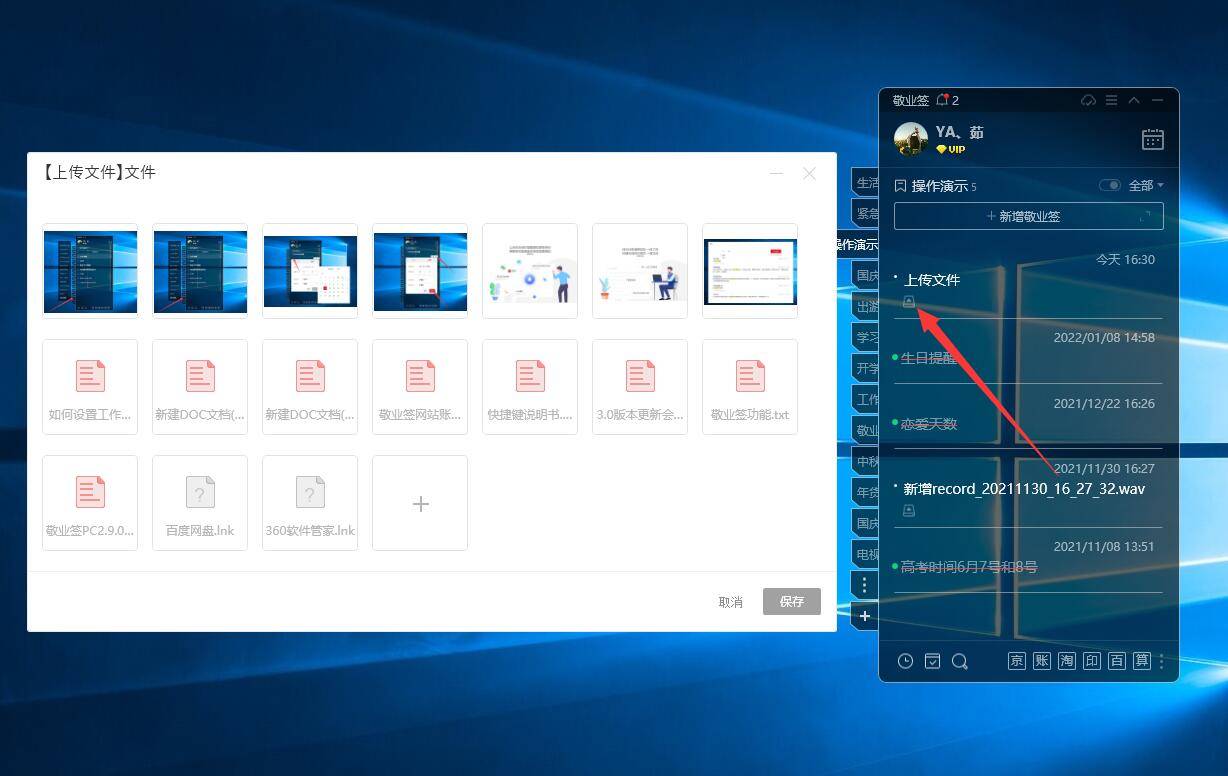Collapse 敬业签 panel with the up chevron
Image resolution: width=1228 pixels, height=776 pixels.
(1134, 100)
